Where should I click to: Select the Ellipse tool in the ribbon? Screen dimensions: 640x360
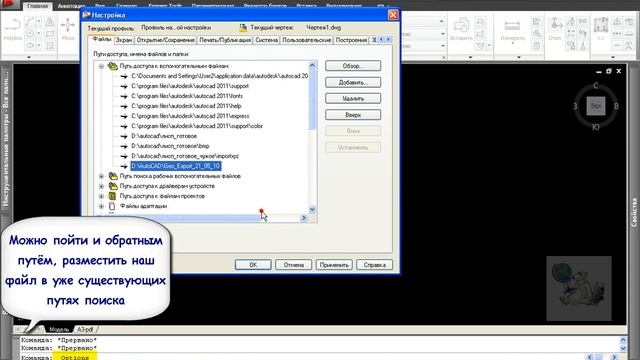pyautogui.click(x=30, y=45)
